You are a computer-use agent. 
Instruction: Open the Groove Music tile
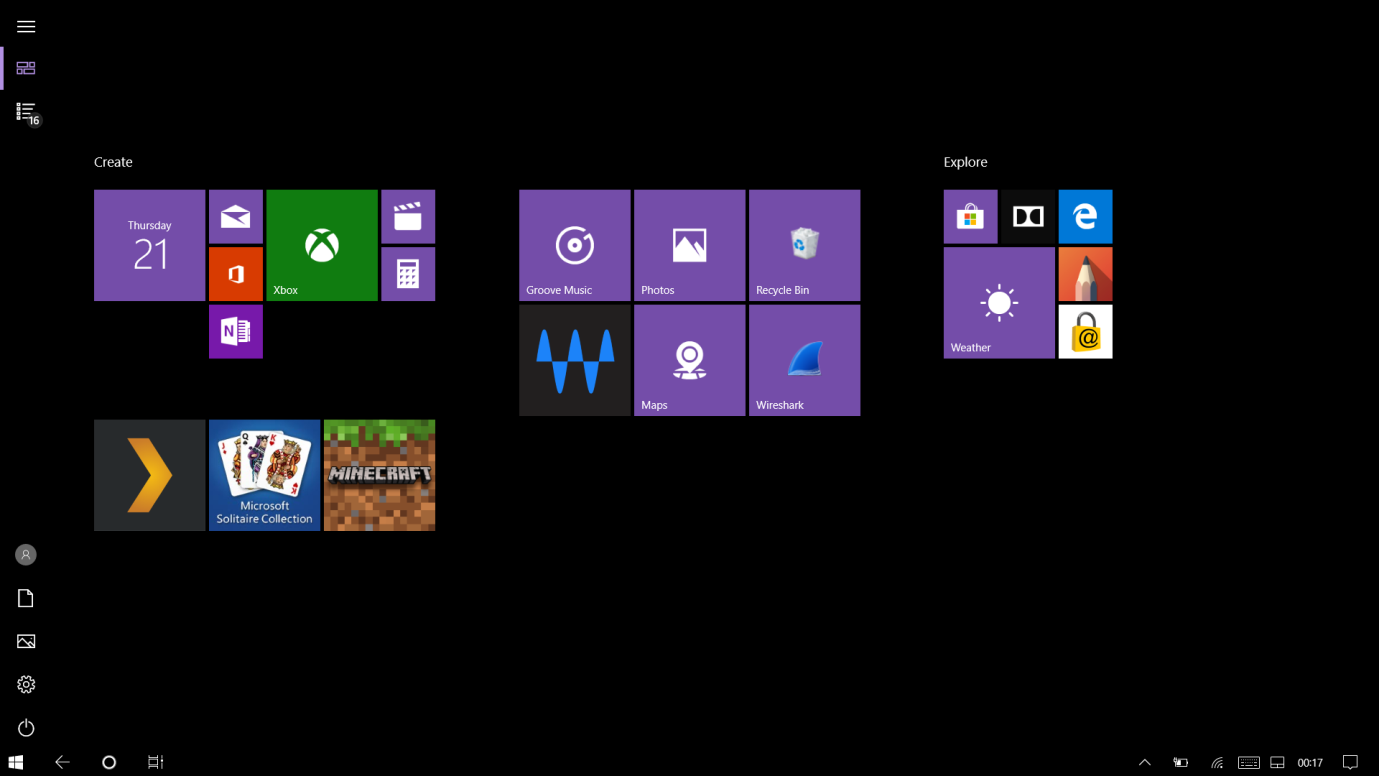(x=574, y=245)
